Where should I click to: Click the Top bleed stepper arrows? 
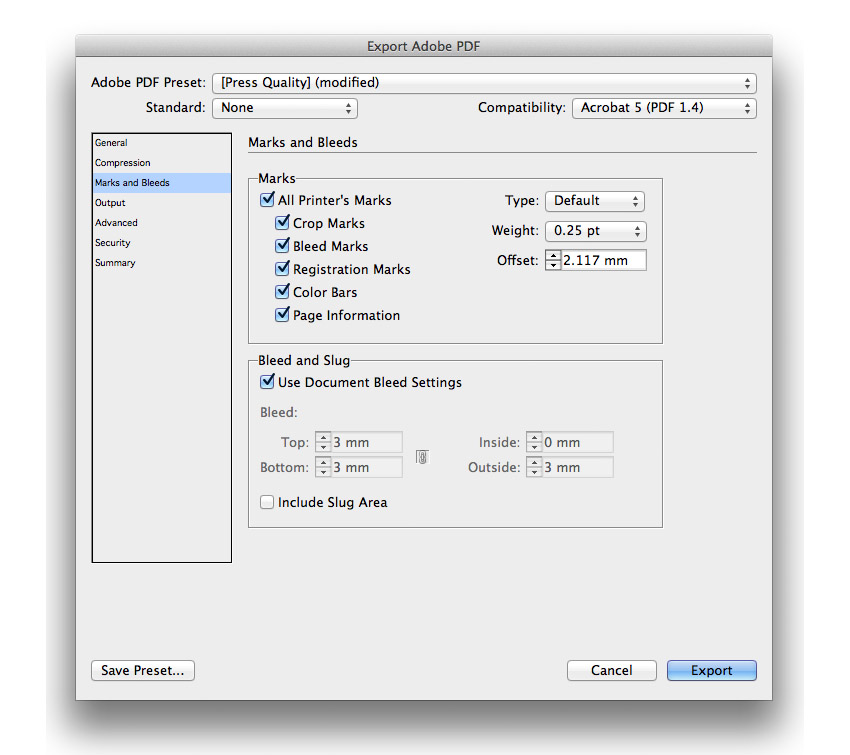coord(323,442)
